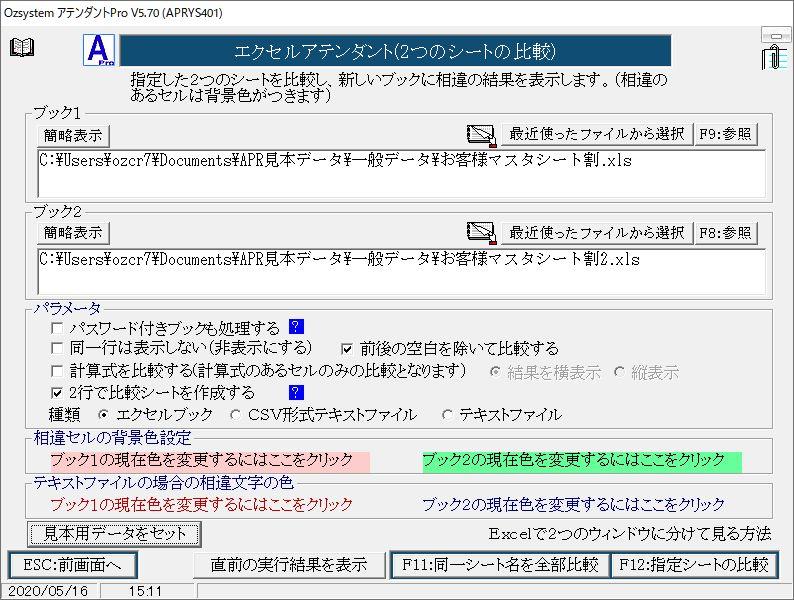Screen dimensions: 794x600
Task: Open help for パスワード付きブックも処理する
Action: click(x=296, y=327)
